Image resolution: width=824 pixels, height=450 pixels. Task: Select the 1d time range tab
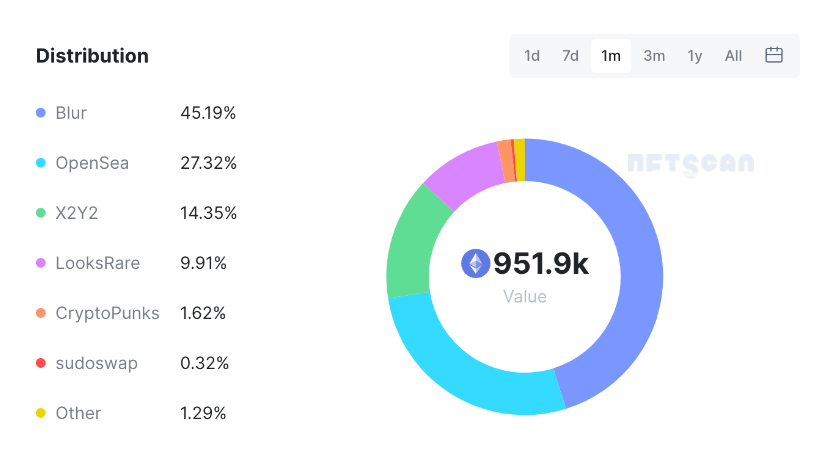point(532,56)
